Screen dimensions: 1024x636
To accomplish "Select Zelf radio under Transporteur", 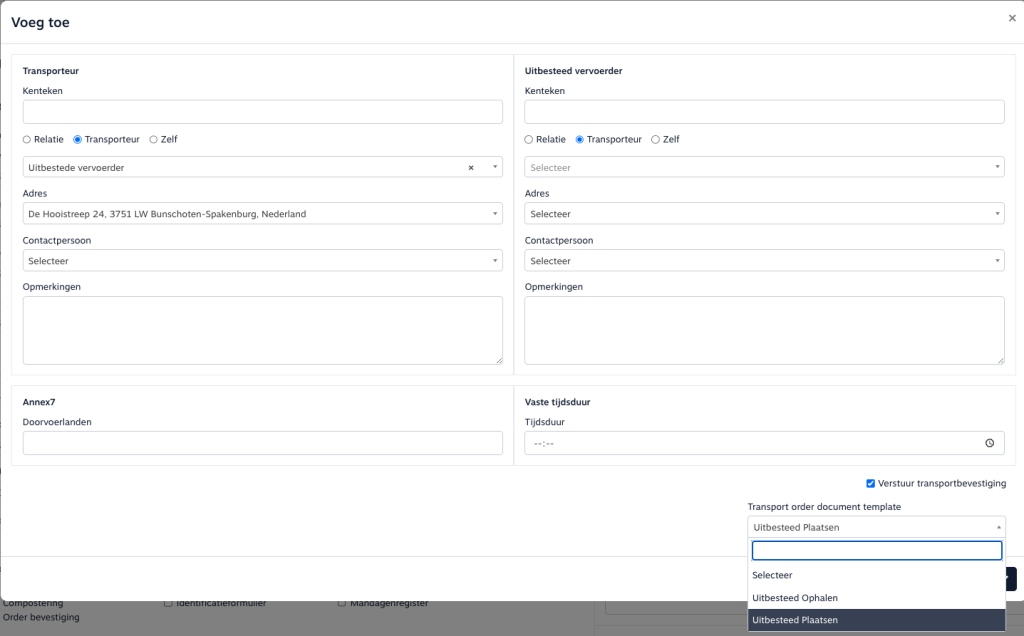I will point(154,140).
